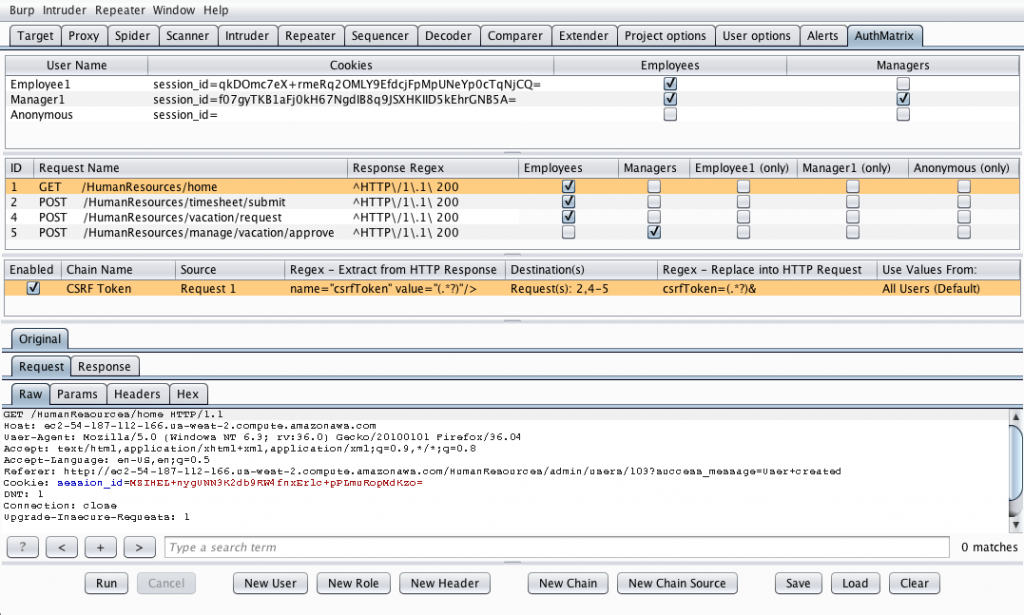The height and width of the screenshot is (615, 1024).
Task: Open the Response tab
Action: click(105, 367)
